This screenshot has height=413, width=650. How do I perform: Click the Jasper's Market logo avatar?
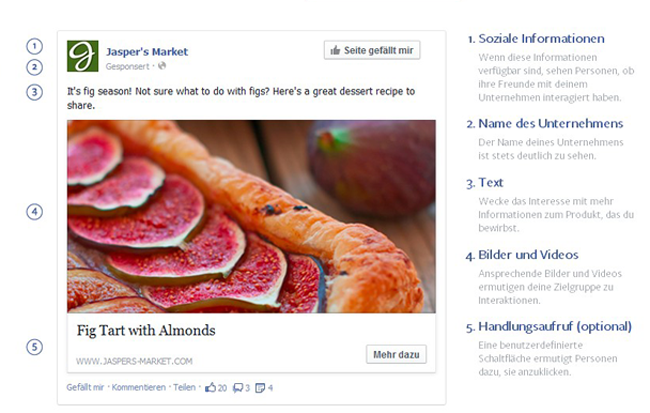click(83, 56)
